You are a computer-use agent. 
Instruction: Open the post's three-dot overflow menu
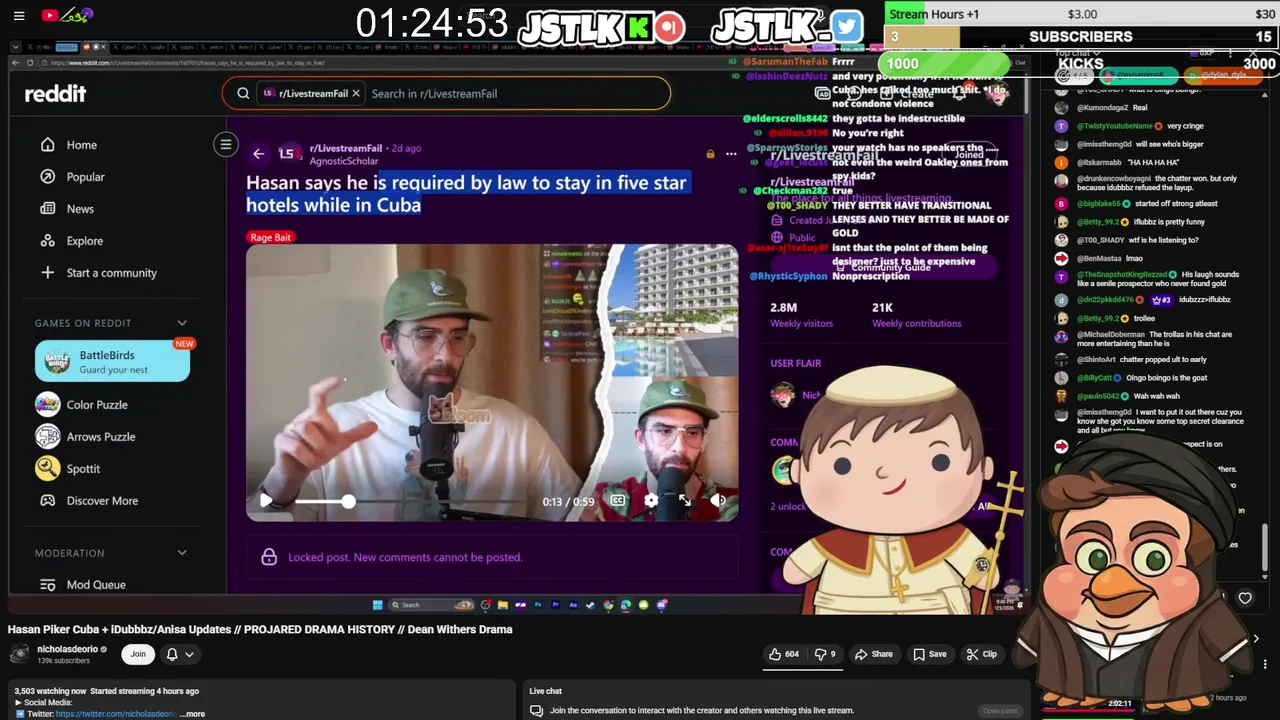731,154
